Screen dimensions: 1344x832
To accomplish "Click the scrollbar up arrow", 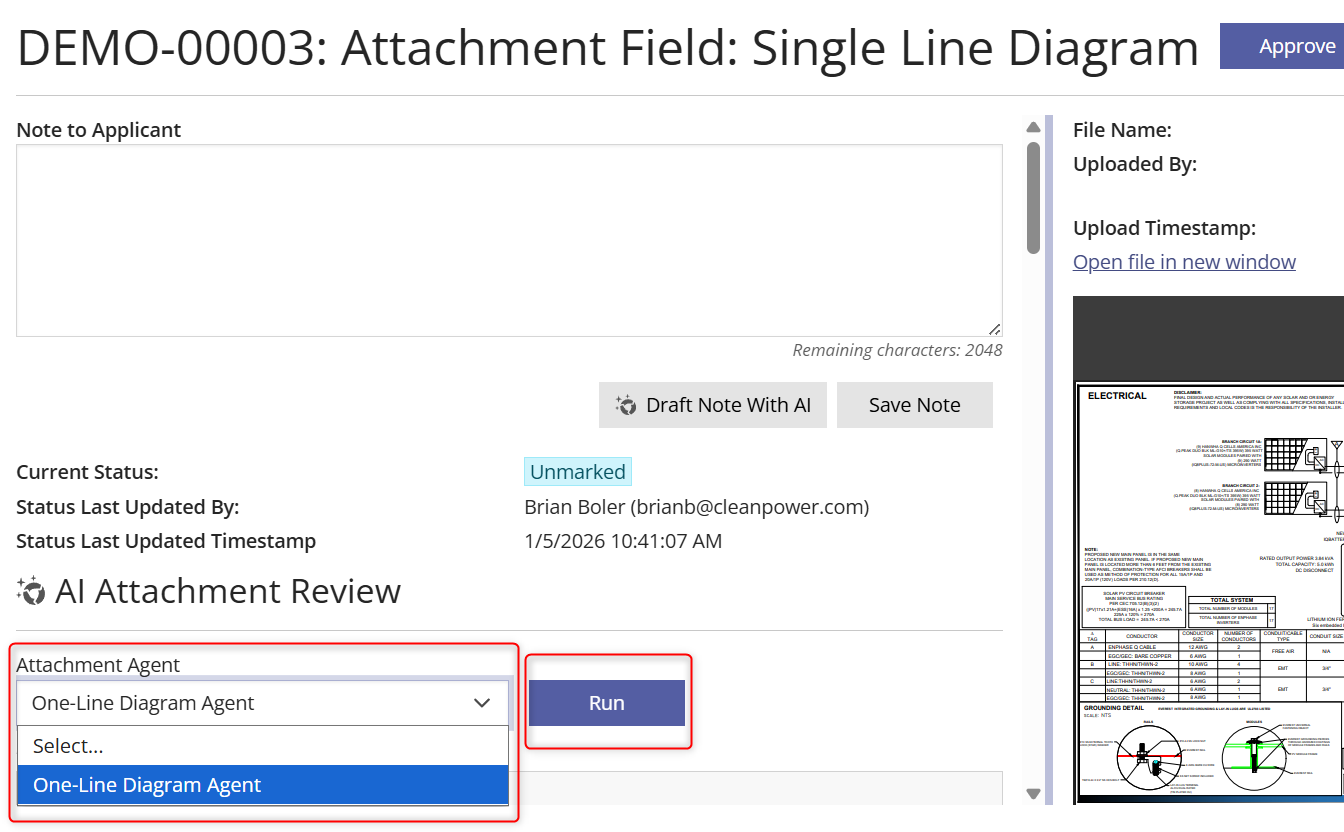I will pos(1033,126).
